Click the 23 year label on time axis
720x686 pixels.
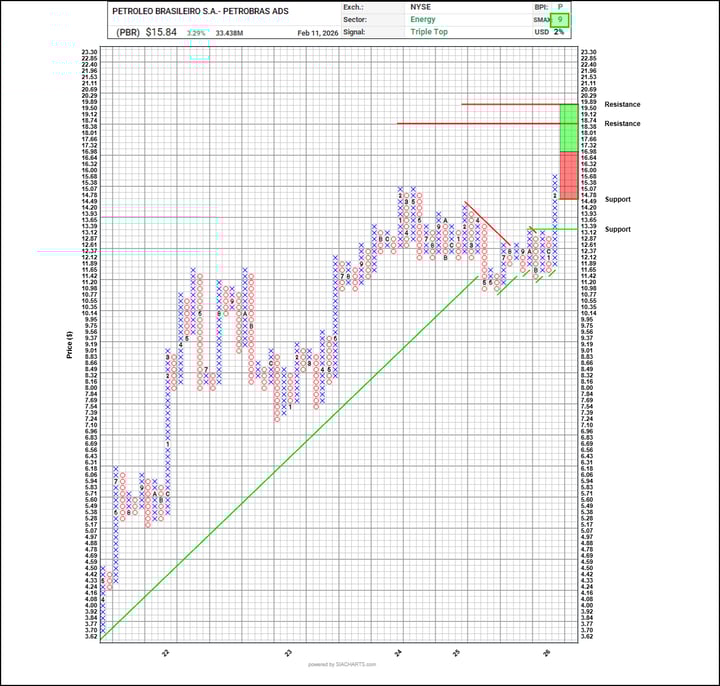(x=288, y=652)
